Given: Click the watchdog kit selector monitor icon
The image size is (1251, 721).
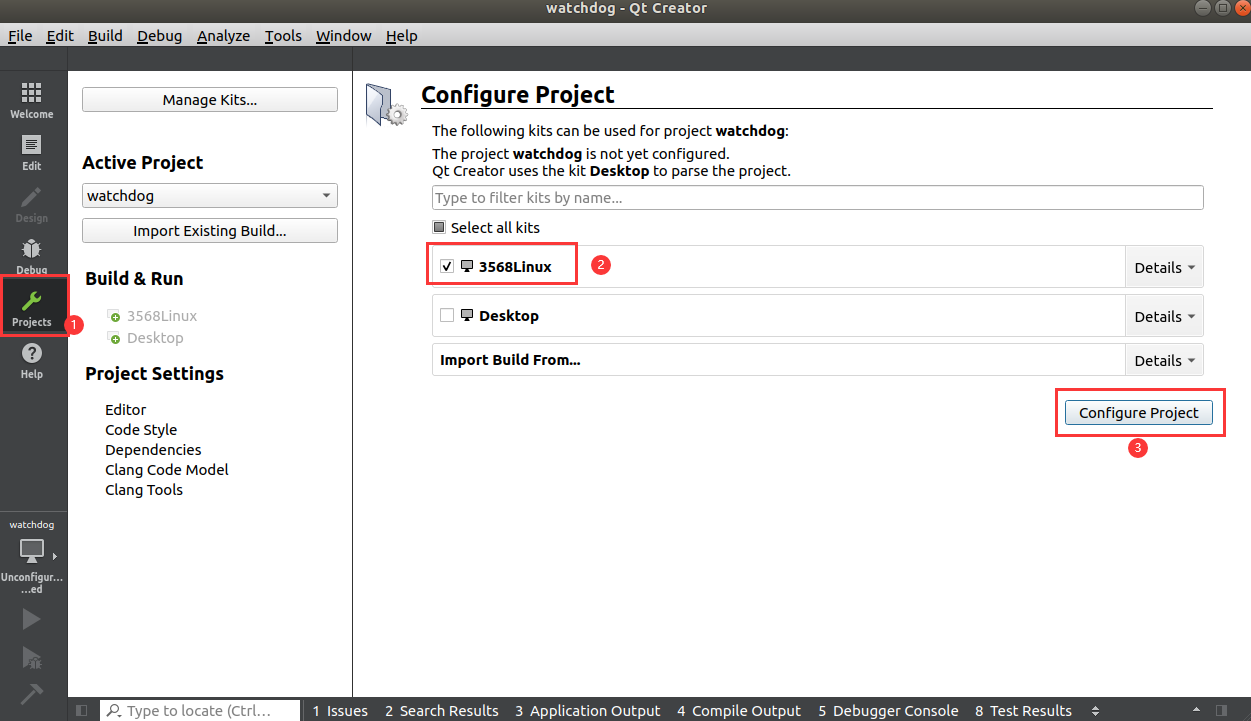Looking at the screenshot, I should point(32,550).
